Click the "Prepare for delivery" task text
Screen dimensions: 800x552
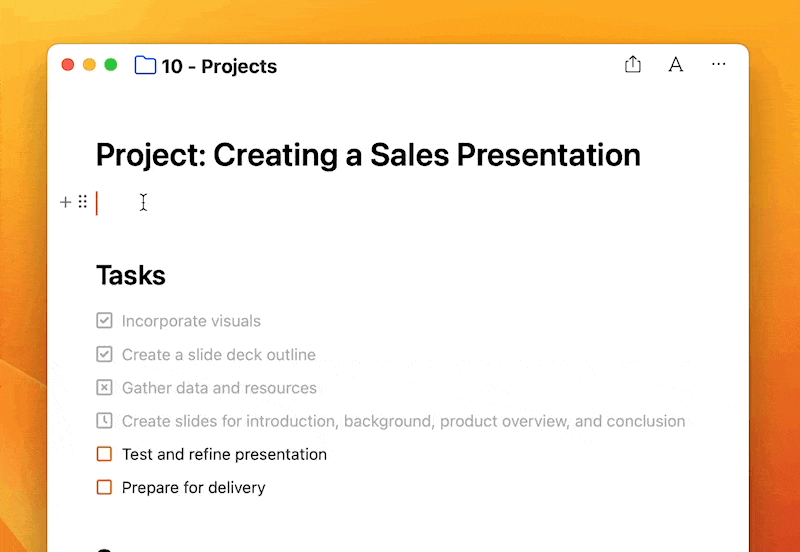click(193, 488)
